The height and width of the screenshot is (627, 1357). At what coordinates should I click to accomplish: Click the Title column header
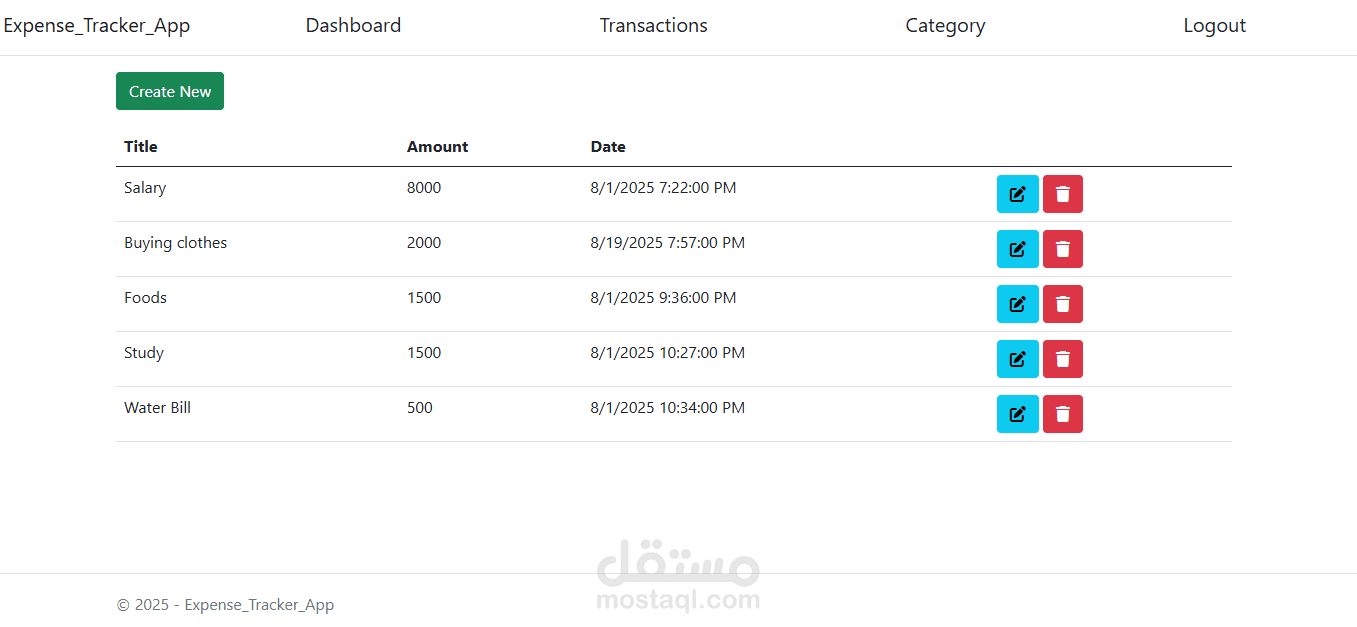141,147
